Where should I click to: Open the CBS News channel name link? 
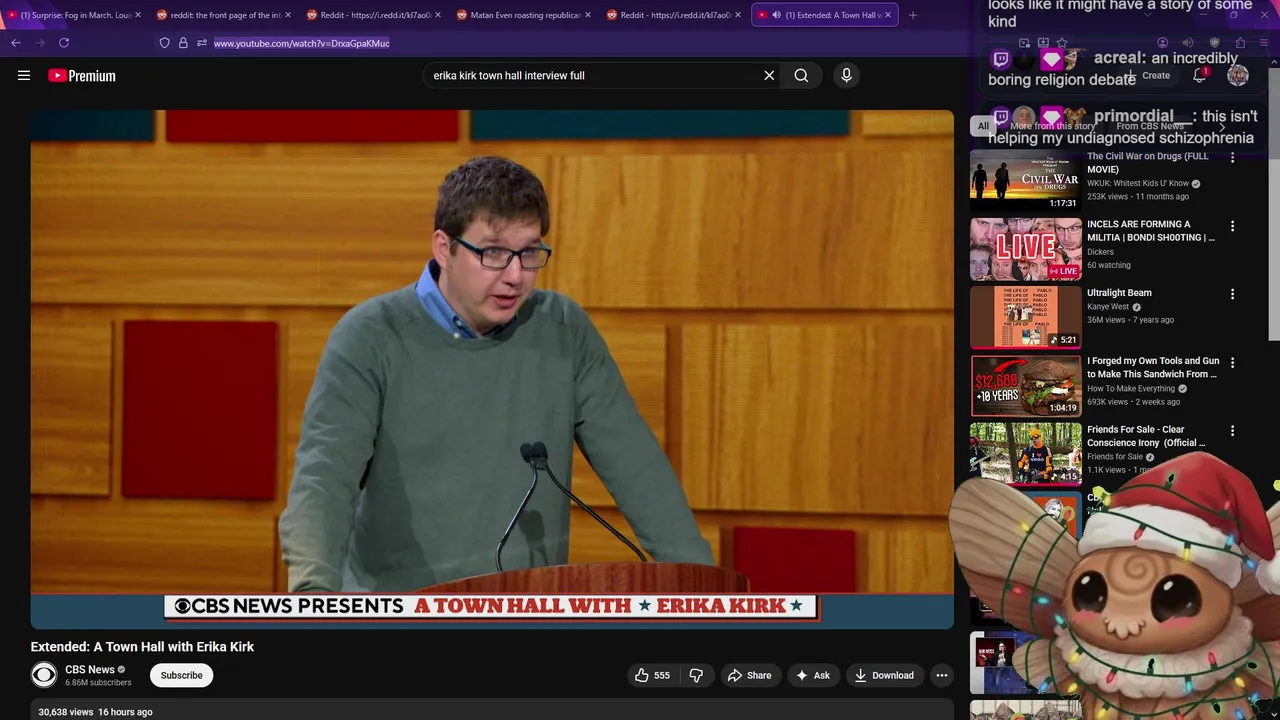pos(90,669)
